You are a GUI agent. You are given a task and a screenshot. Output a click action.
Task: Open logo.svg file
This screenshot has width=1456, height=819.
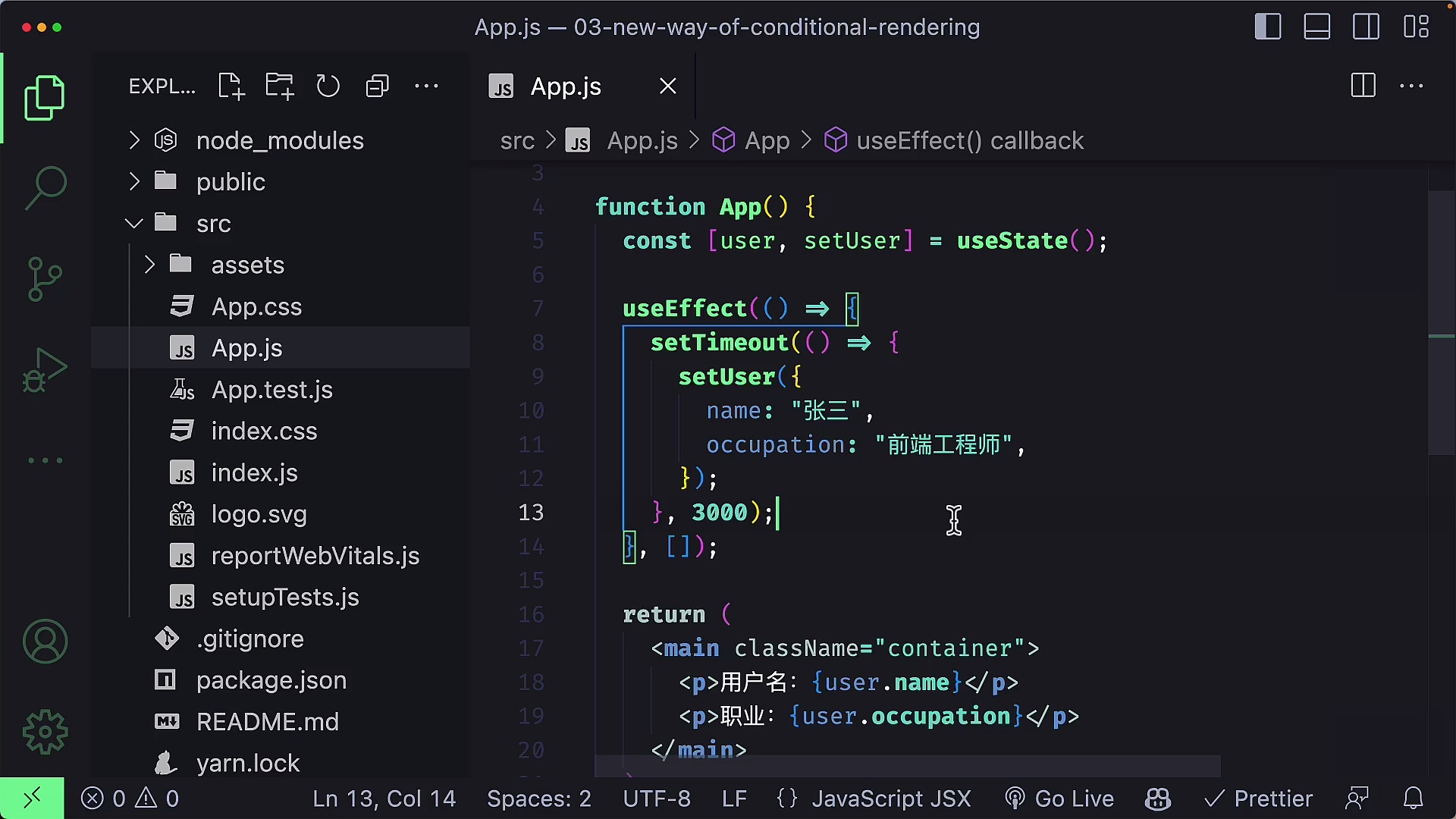[x=281, y=514]
